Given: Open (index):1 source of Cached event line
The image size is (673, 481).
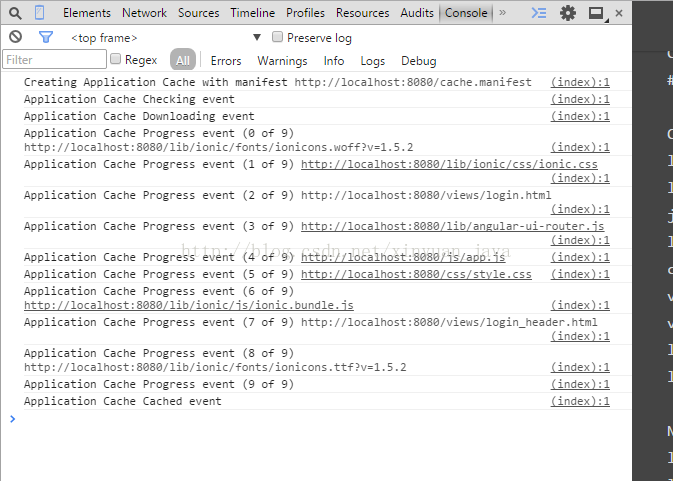Looking at the screenshot, I should (580, 401).
